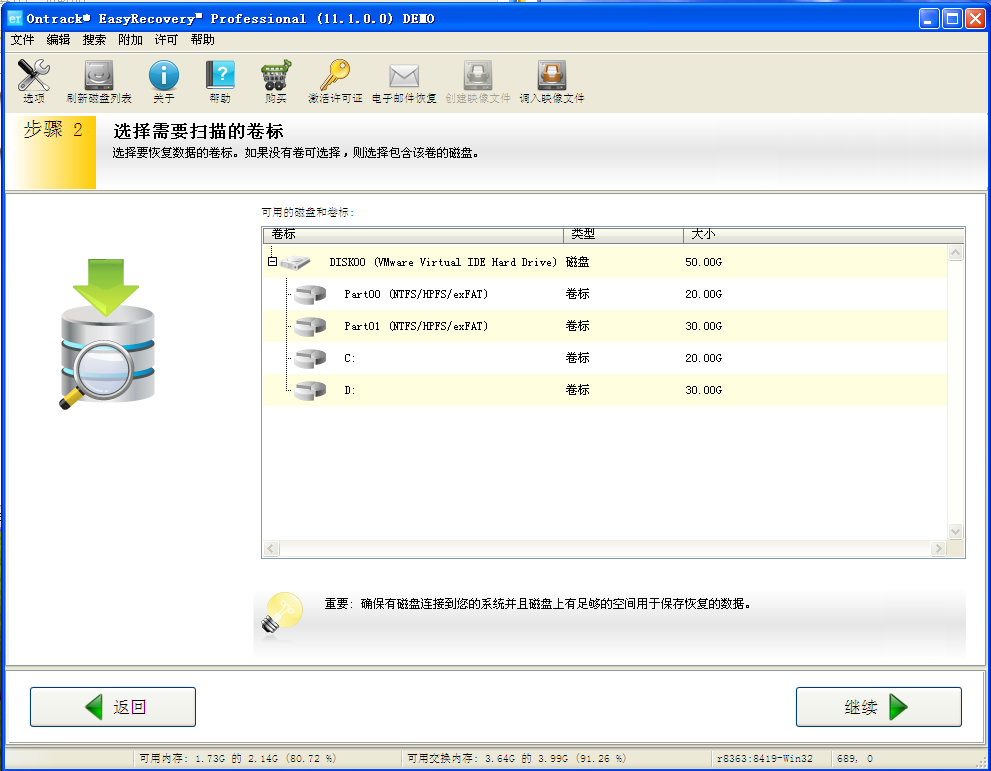This screenshot has width=991, height=771.
Task: Open the 文件 menu
Action: (x=22, y=40)
